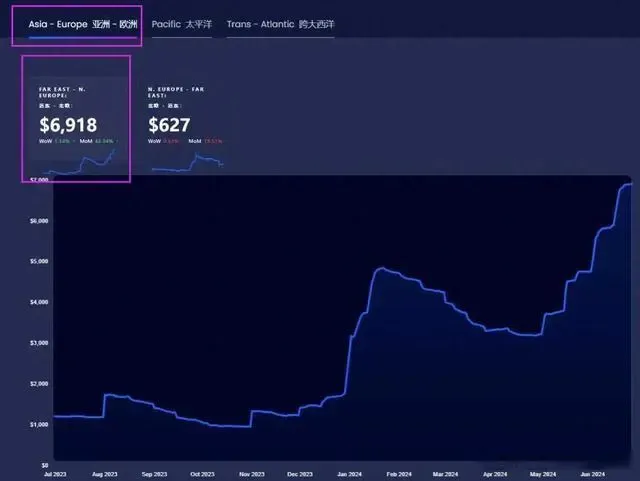Click the Feb 2024 x-axis label
Viewport: 640px width, 481px height.
click(x=399, y=474)
